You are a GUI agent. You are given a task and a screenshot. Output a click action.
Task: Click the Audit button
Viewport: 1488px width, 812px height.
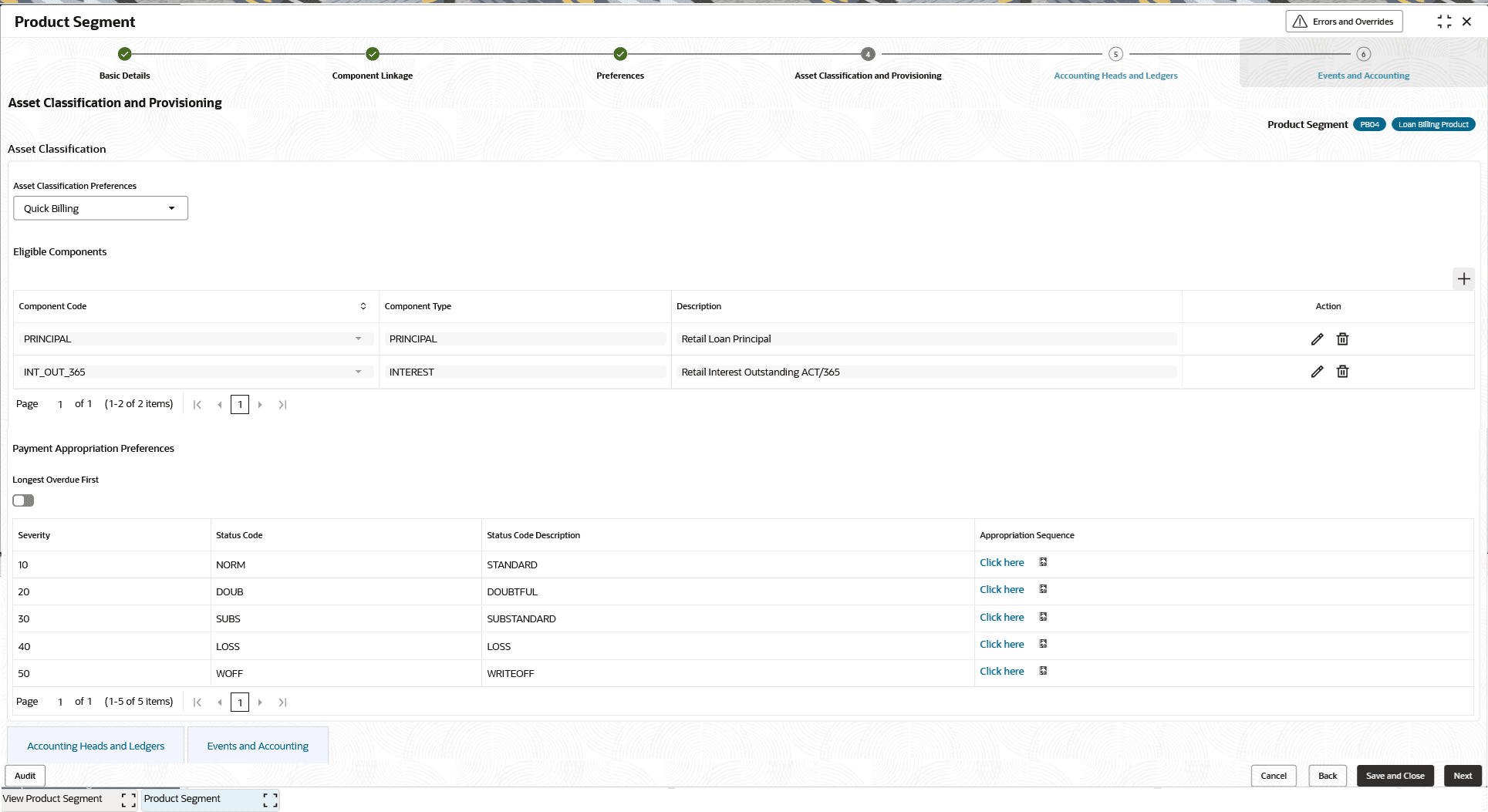point(25,776)
